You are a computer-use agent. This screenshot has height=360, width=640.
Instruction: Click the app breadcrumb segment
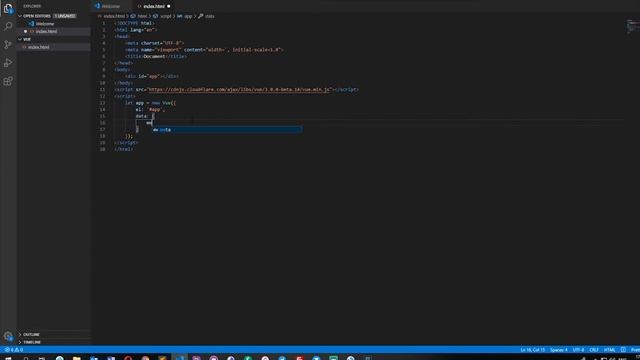pos(188,16)
